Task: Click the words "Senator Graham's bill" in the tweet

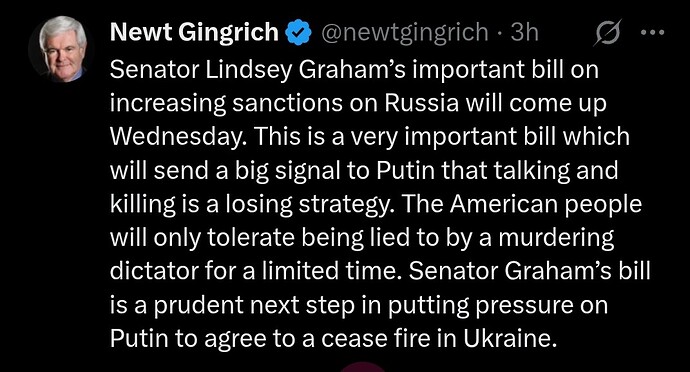Action: pos(529,271)
